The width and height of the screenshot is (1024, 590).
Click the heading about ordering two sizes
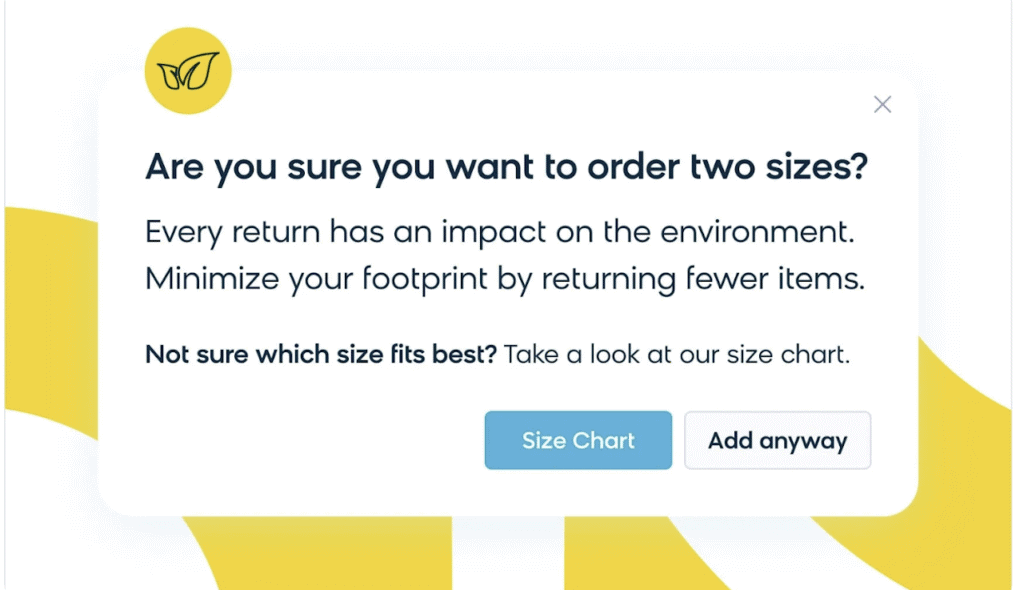click(506, 166)
